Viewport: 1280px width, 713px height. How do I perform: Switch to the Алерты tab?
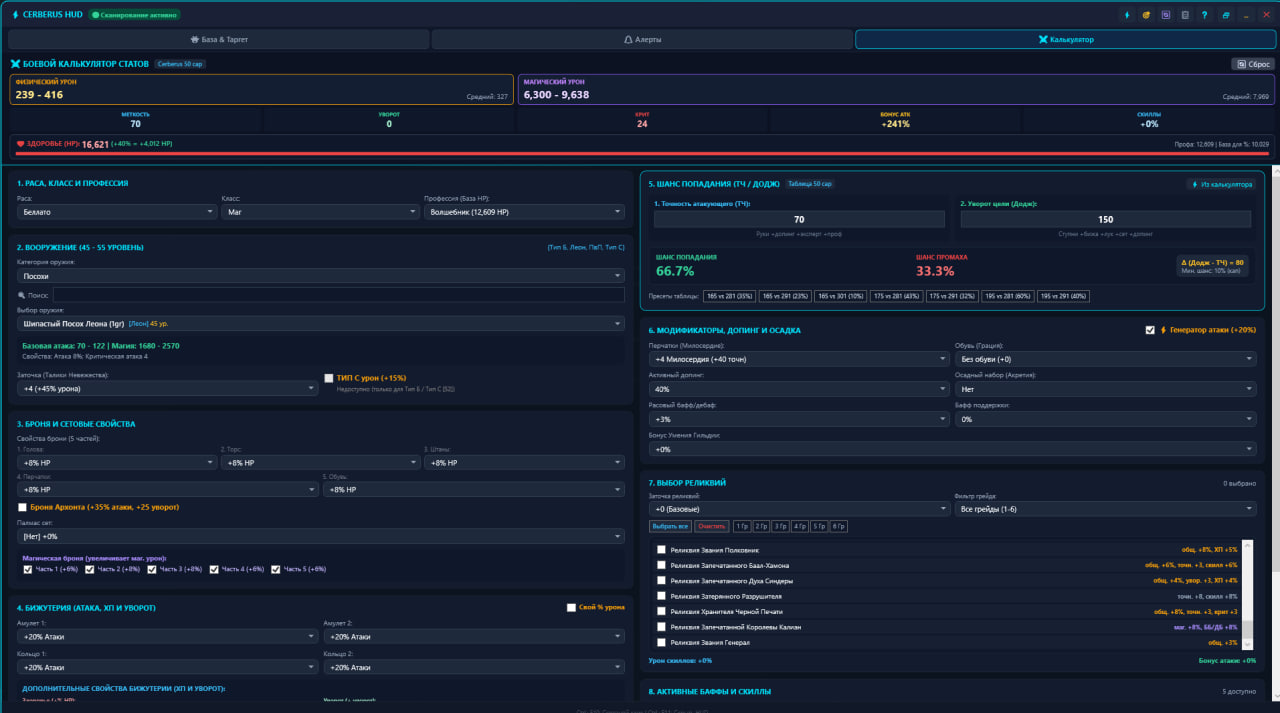pyautogui.click(x=642, y=39)
